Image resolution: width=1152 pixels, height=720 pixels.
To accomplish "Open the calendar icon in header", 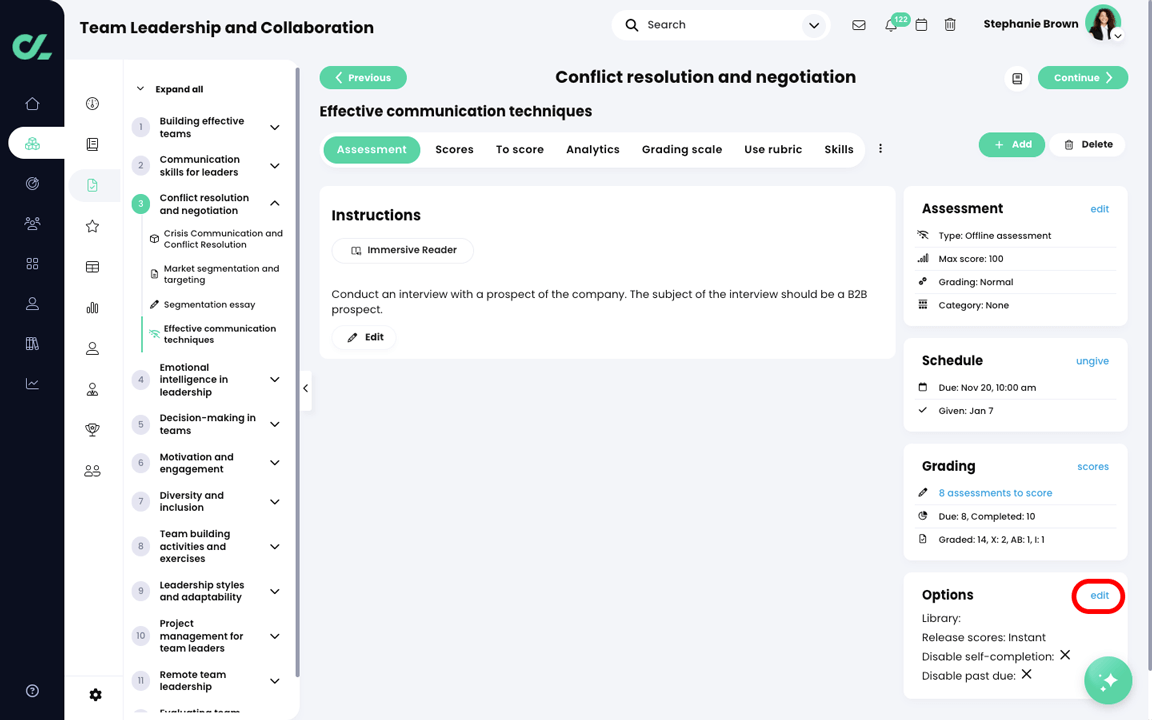I will click(921, 25).
